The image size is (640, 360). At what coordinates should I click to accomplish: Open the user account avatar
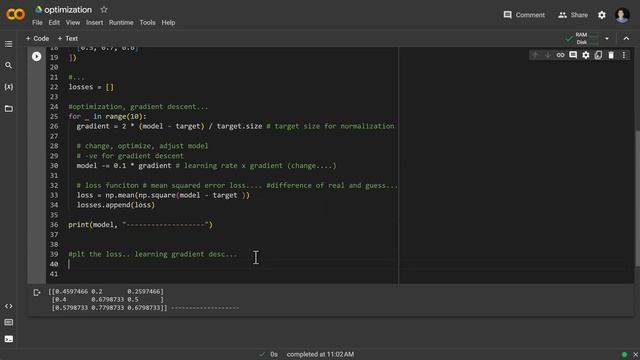(x=622, y=15)
